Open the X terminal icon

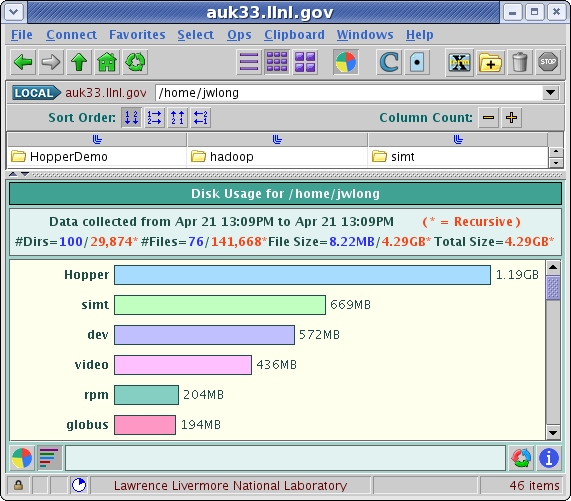(460, 63)
